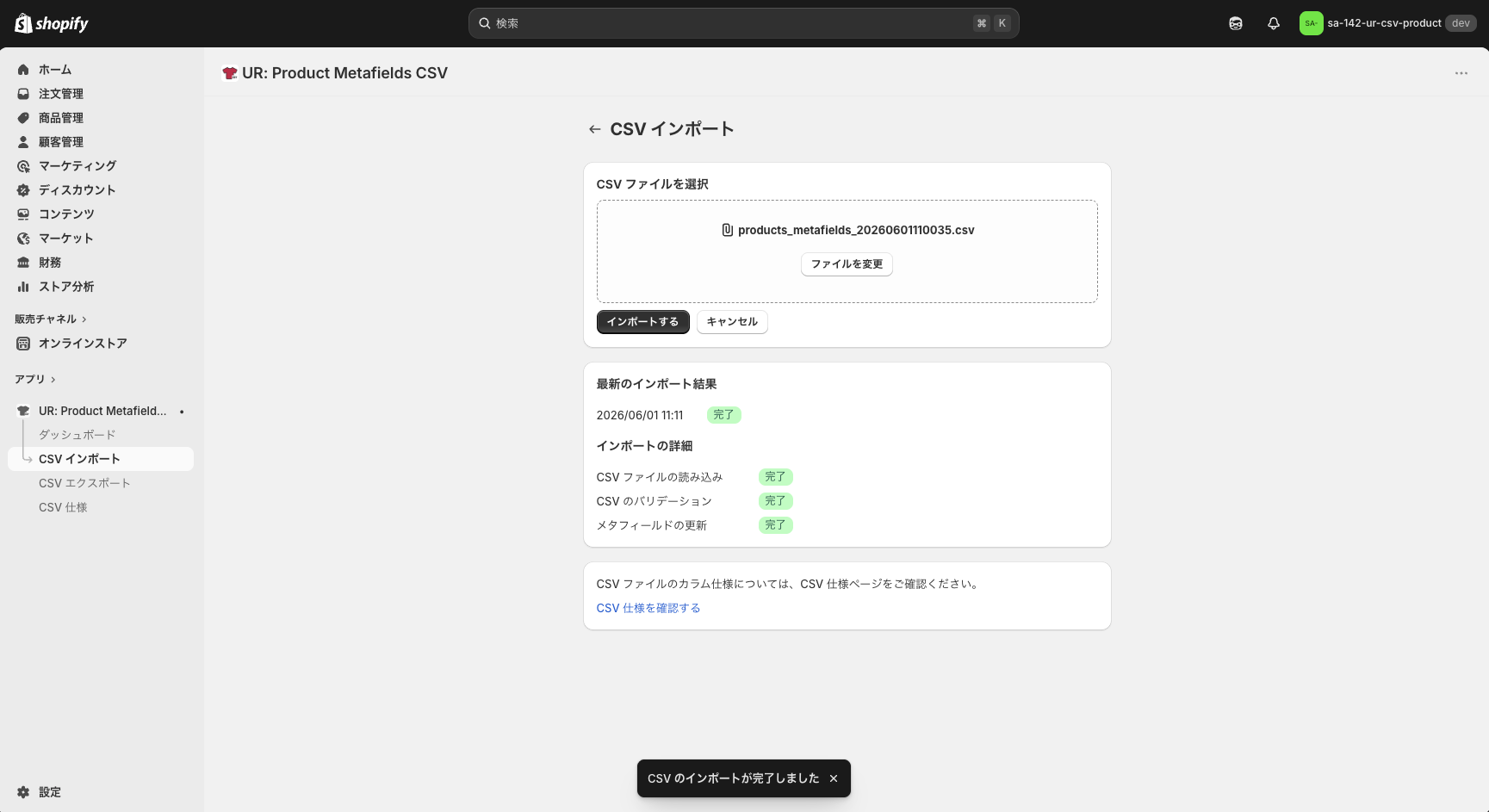Image resolution: width=1489 pixels, height=812 pixels.
Task: Click the ファイルを変更 button
Action: pos(847,264)
